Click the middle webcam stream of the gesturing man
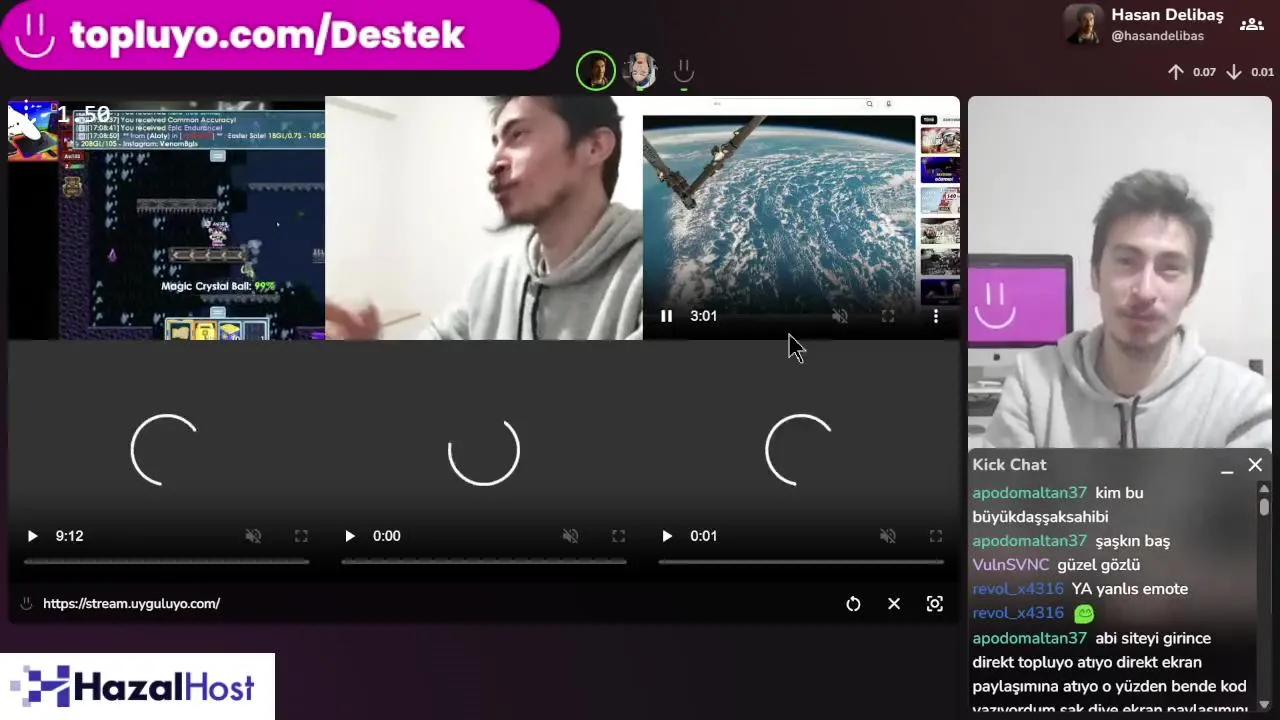The width and height of the screenshot is (1280, 720). point(484,218)
